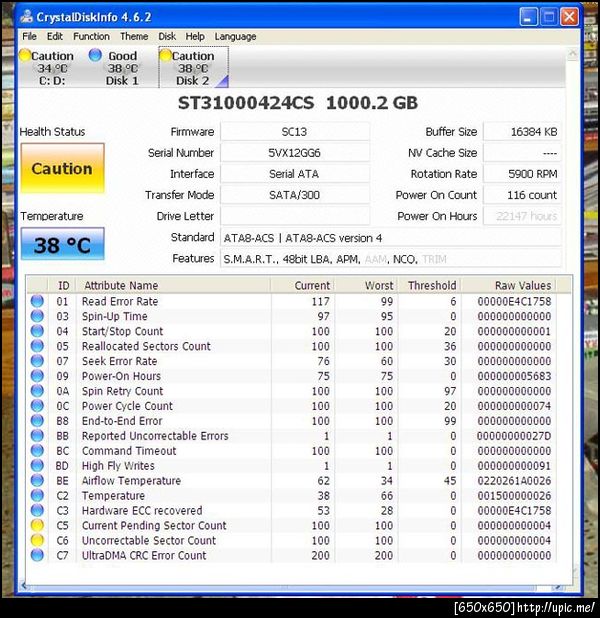Click blue status icon for Command Timeout
The height and width of the screenshot is (618, 600).
(37, 451)
